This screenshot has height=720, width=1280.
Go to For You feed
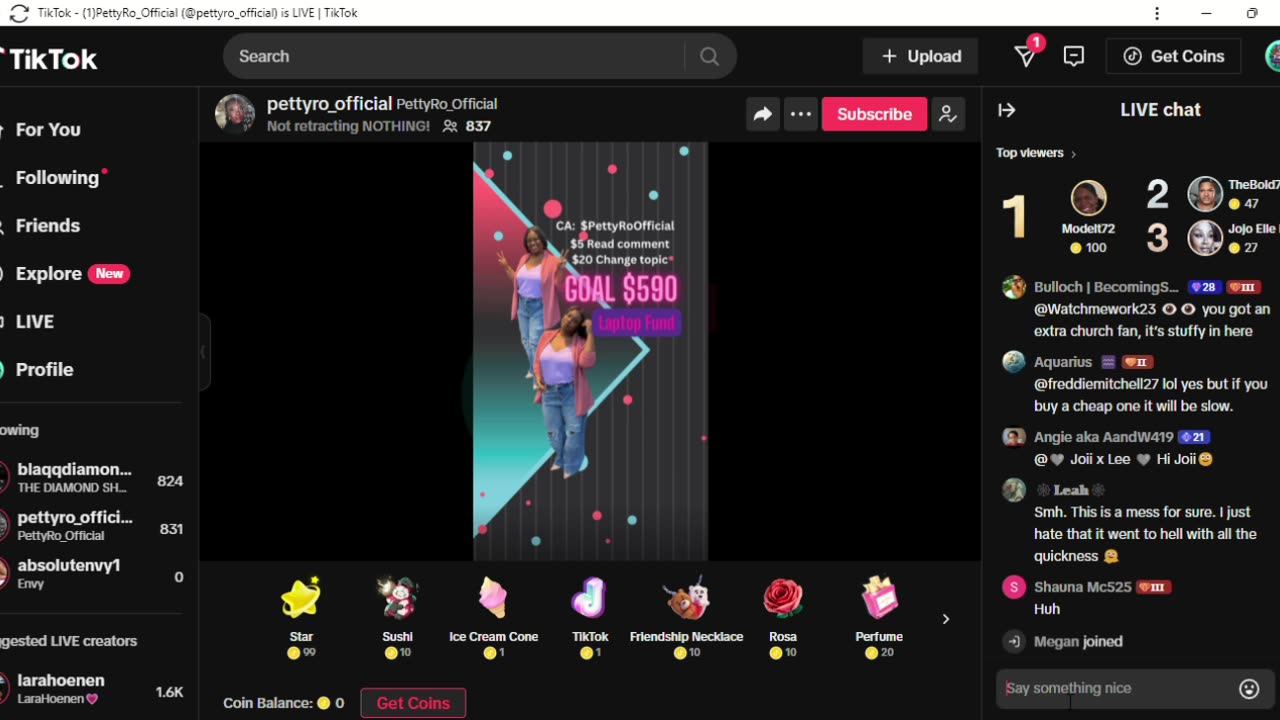point(48,130)
